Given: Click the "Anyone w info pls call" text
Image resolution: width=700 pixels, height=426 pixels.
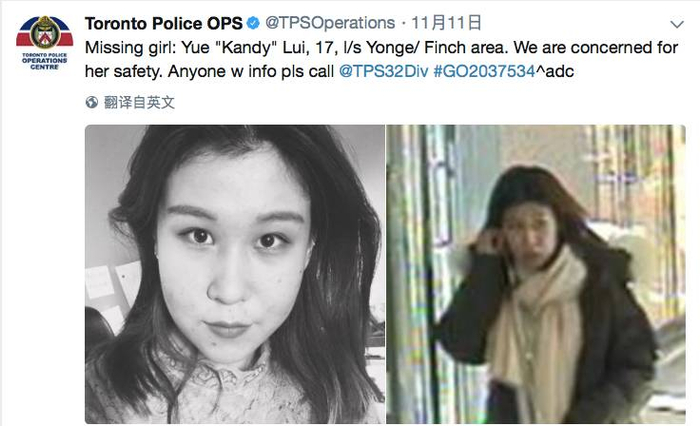Looking at the screenshot, I should pos(250,71).
